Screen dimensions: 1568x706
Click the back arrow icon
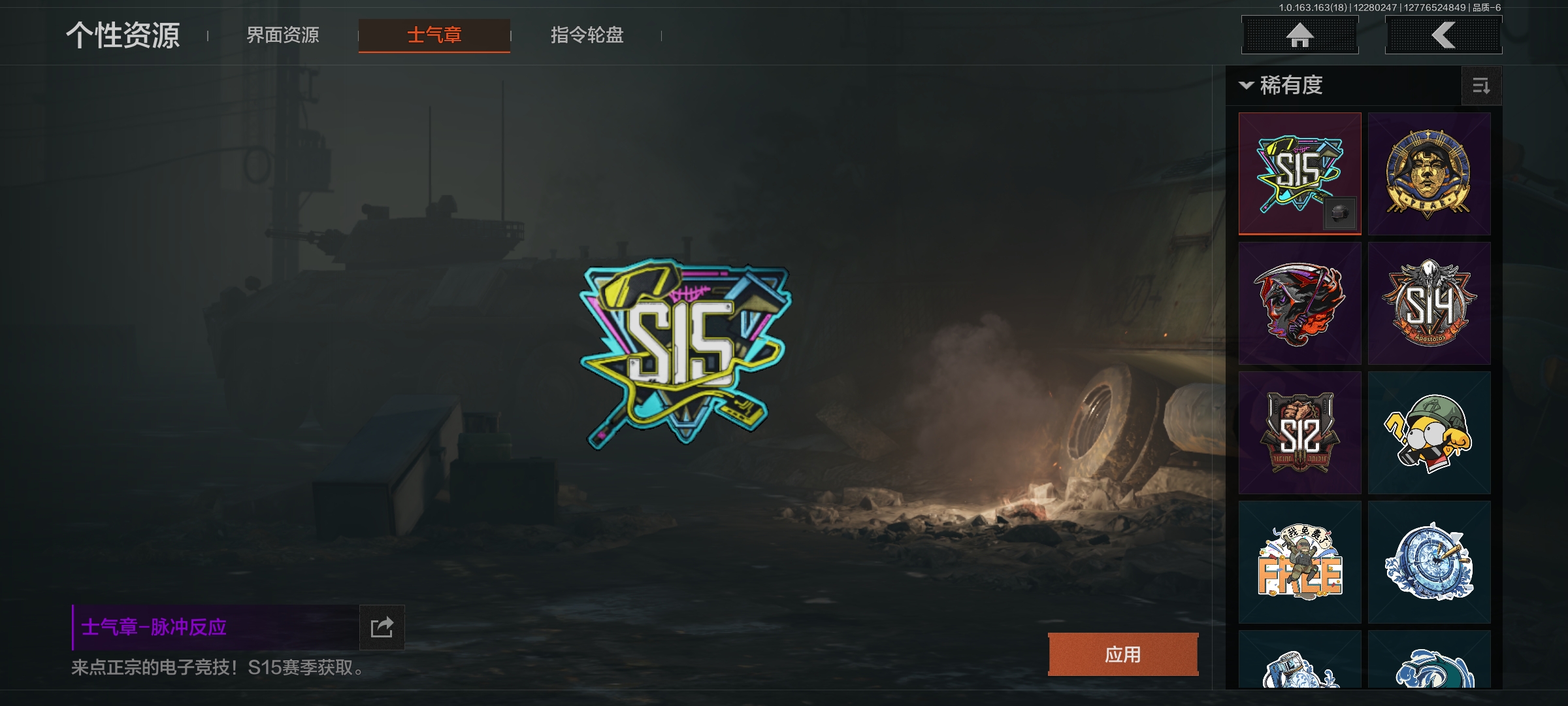(x=1443, y=35)
